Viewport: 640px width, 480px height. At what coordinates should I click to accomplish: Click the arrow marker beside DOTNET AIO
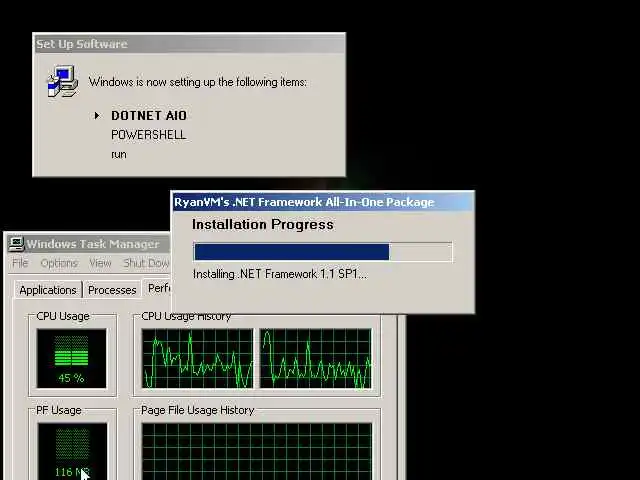point(97,116)
